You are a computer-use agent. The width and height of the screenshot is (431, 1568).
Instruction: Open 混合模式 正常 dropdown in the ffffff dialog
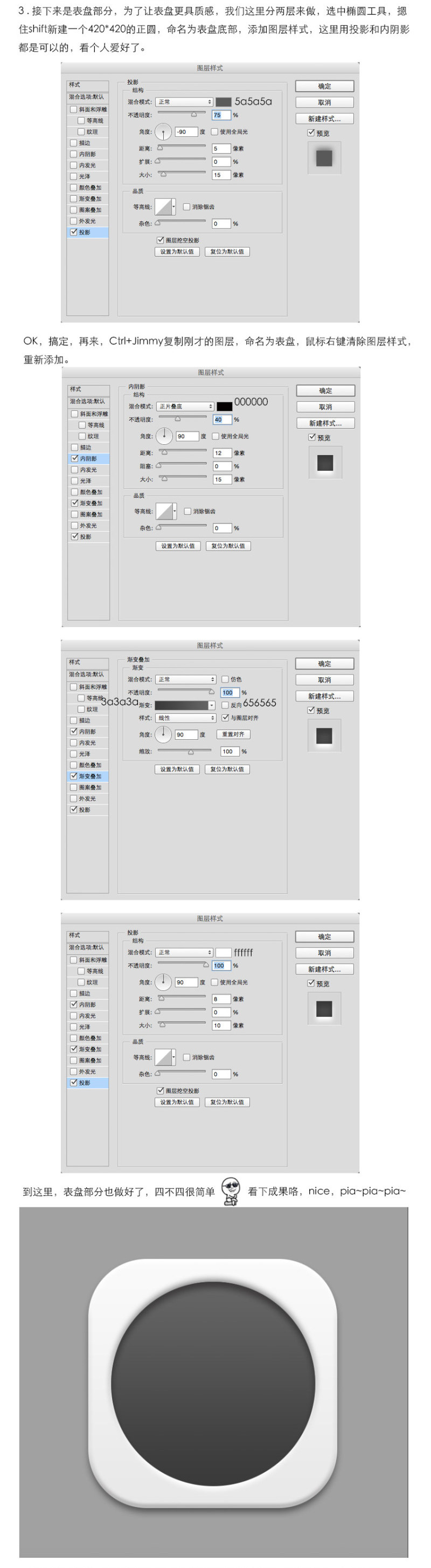click(184, 952)
